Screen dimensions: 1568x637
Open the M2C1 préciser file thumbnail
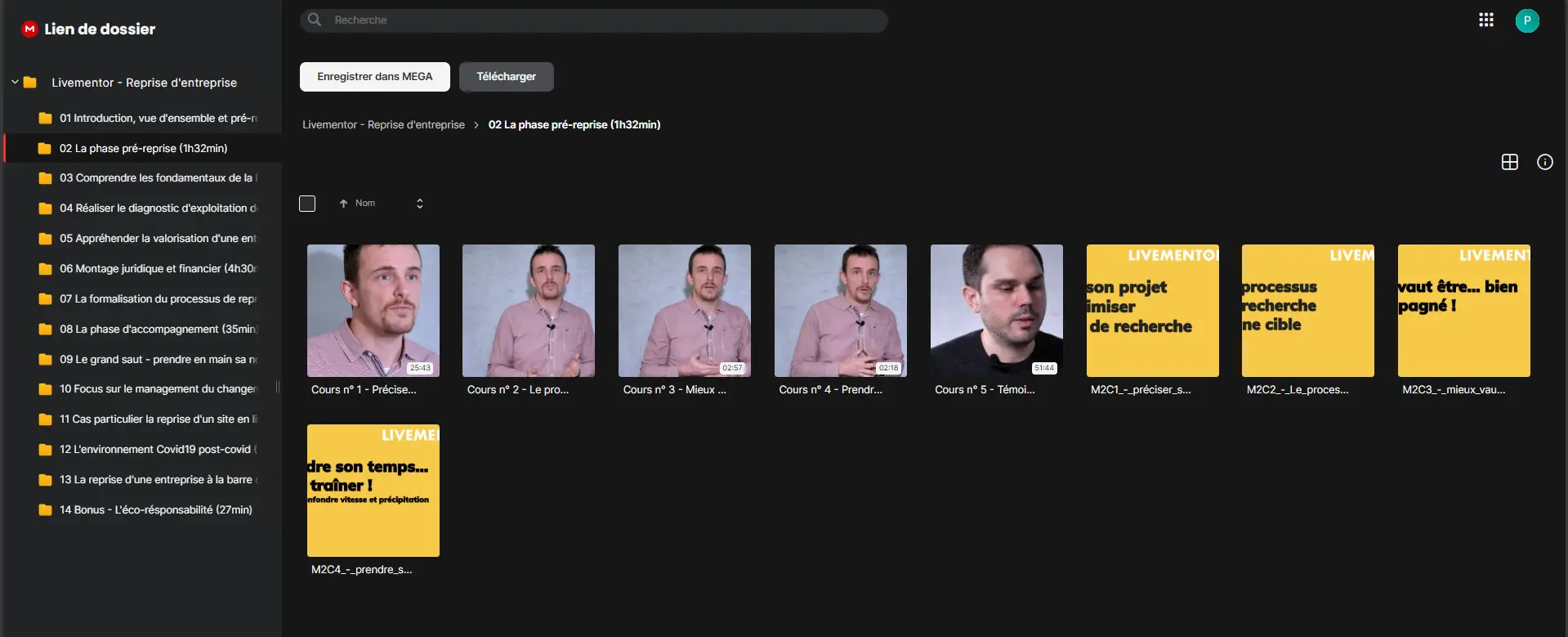point(1153,311)
